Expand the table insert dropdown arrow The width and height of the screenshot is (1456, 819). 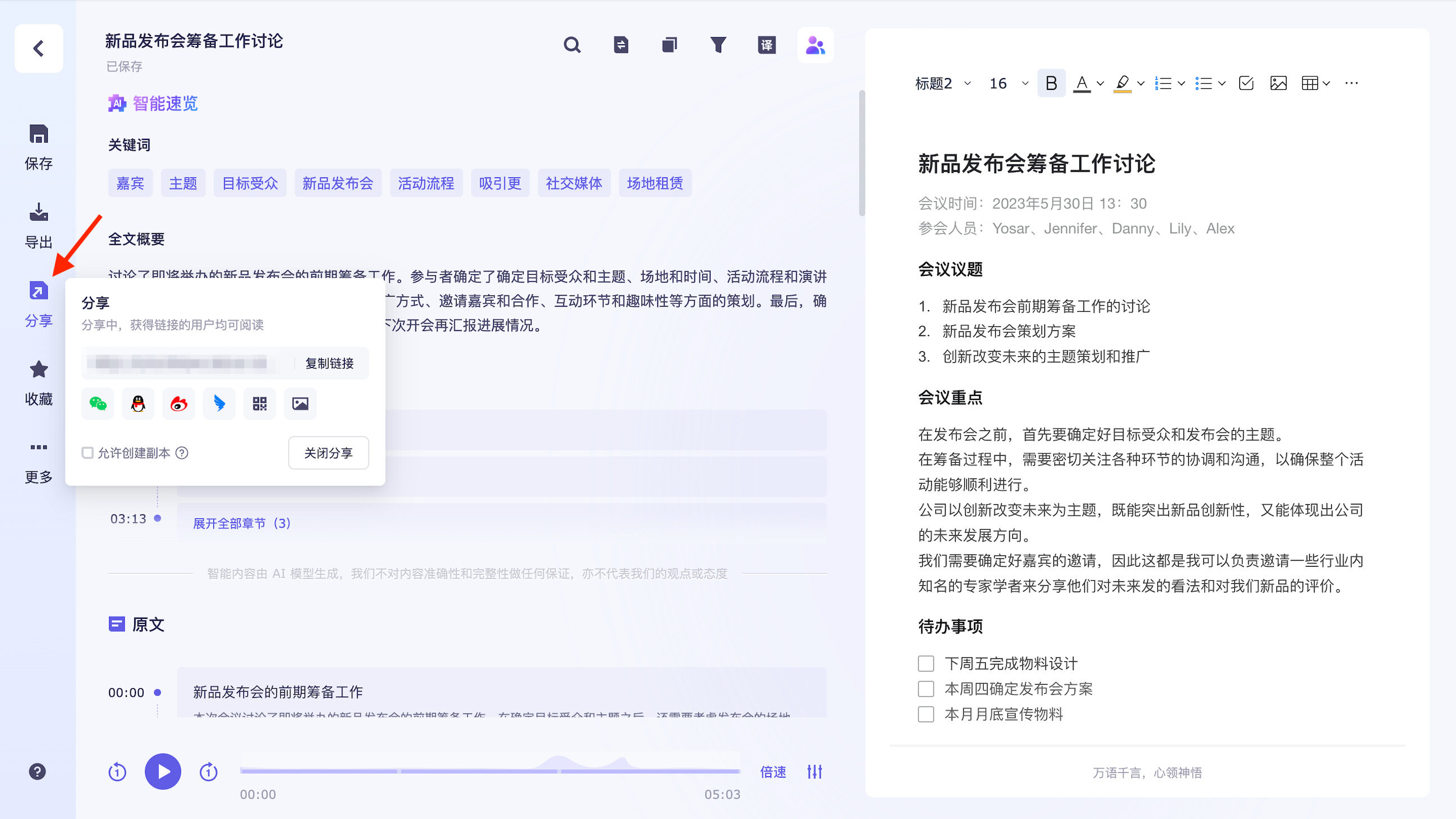point(1327,84)
